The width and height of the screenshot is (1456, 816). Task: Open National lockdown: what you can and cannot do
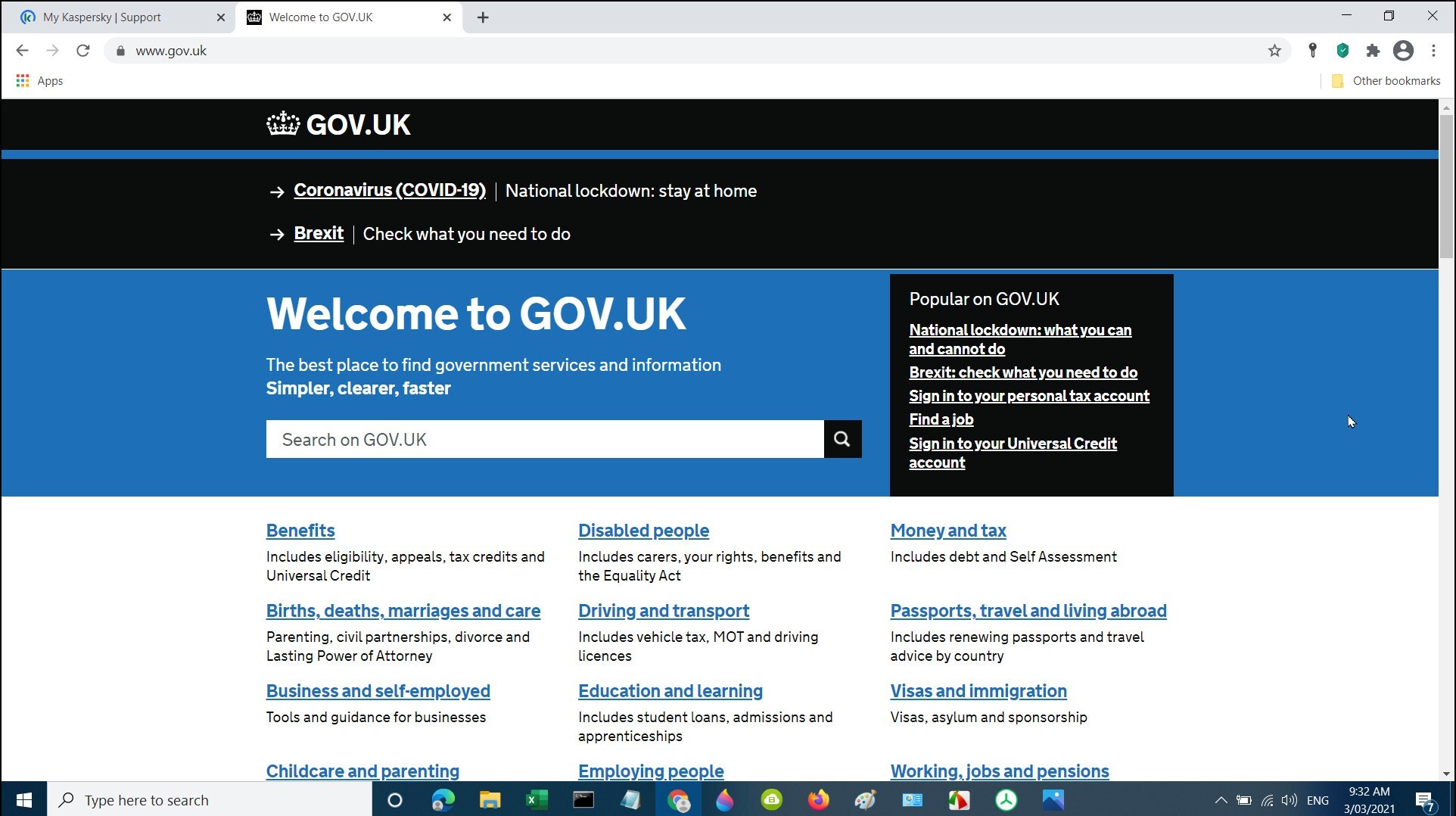(x=1020, y=339)
